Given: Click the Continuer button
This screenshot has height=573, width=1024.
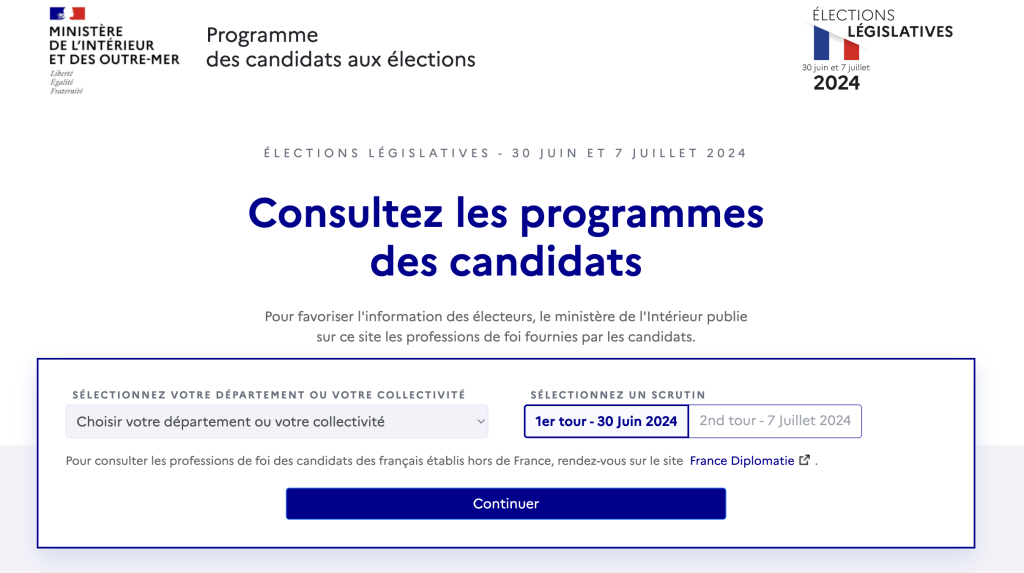Looking at the screenshot, I should pos(506,504).
